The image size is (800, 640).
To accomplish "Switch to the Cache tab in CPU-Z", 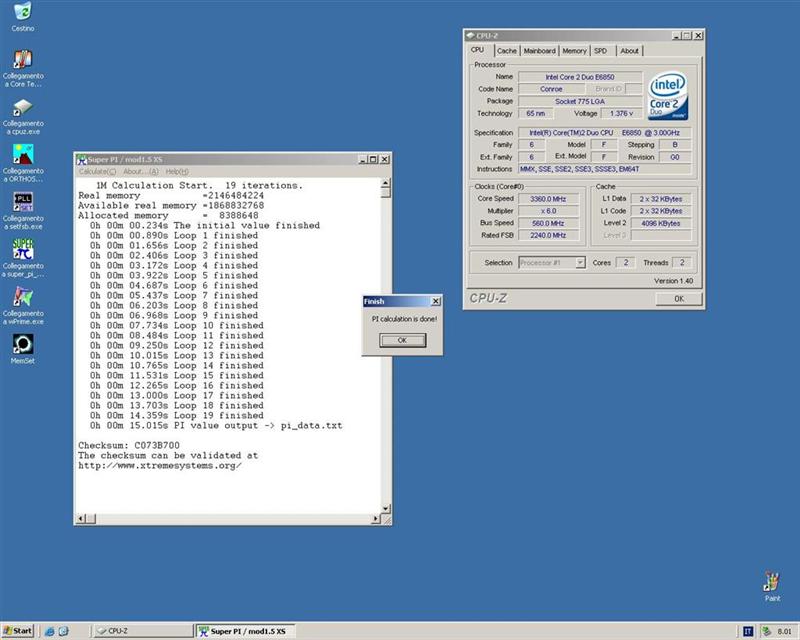I will pos(507,51).
